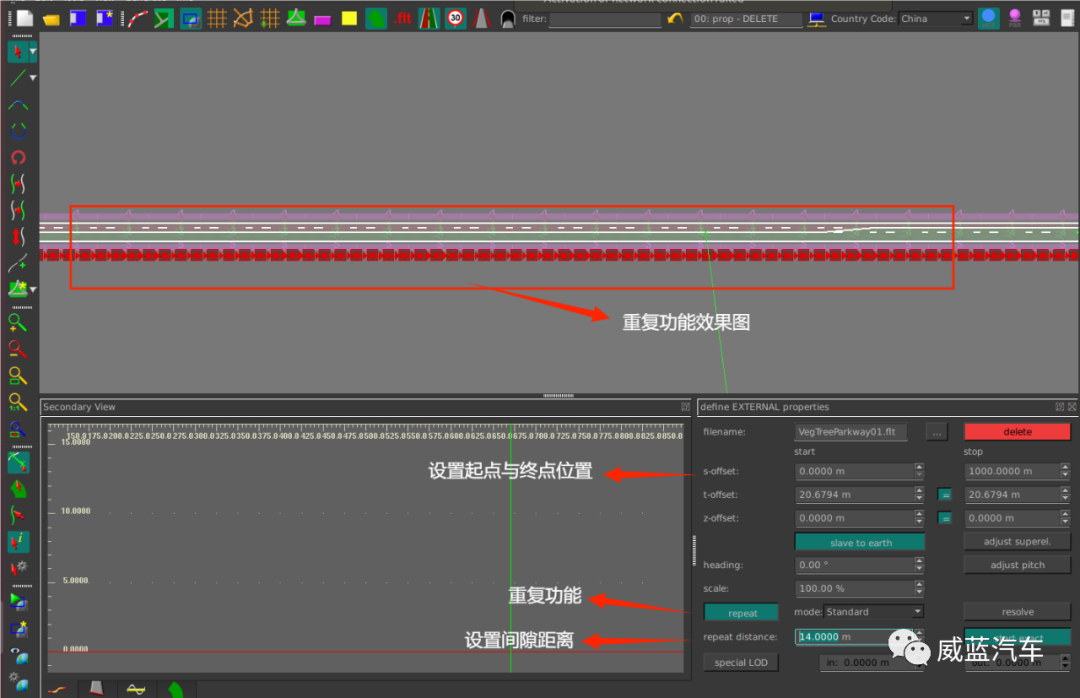This screenshot has height=698, width=1080.
Task: Click the red arrow with info icon
Action: [x=19, y=542]
